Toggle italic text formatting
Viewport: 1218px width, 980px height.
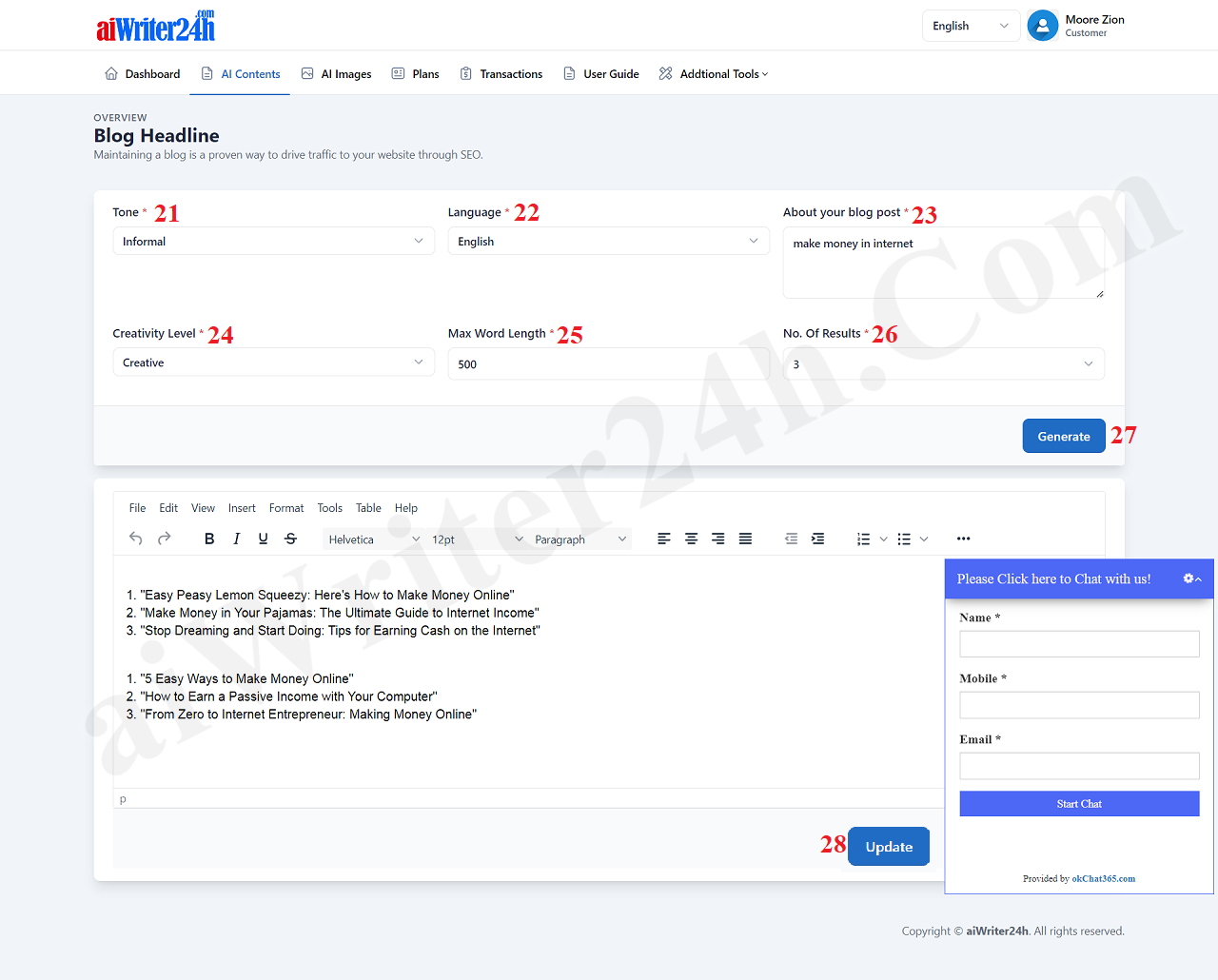pyautogui.click(x=236, y=539)
